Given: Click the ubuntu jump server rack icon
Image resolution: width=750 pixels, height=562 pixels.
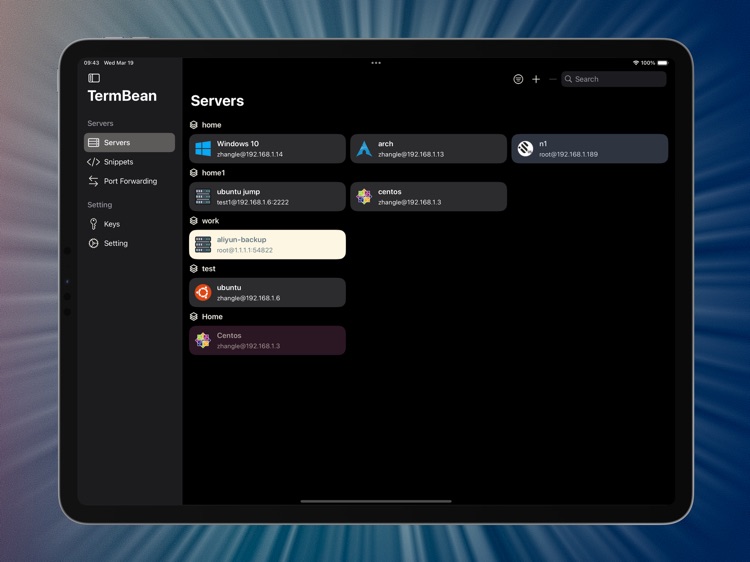Looking at the screenshot, I should 203,197.
